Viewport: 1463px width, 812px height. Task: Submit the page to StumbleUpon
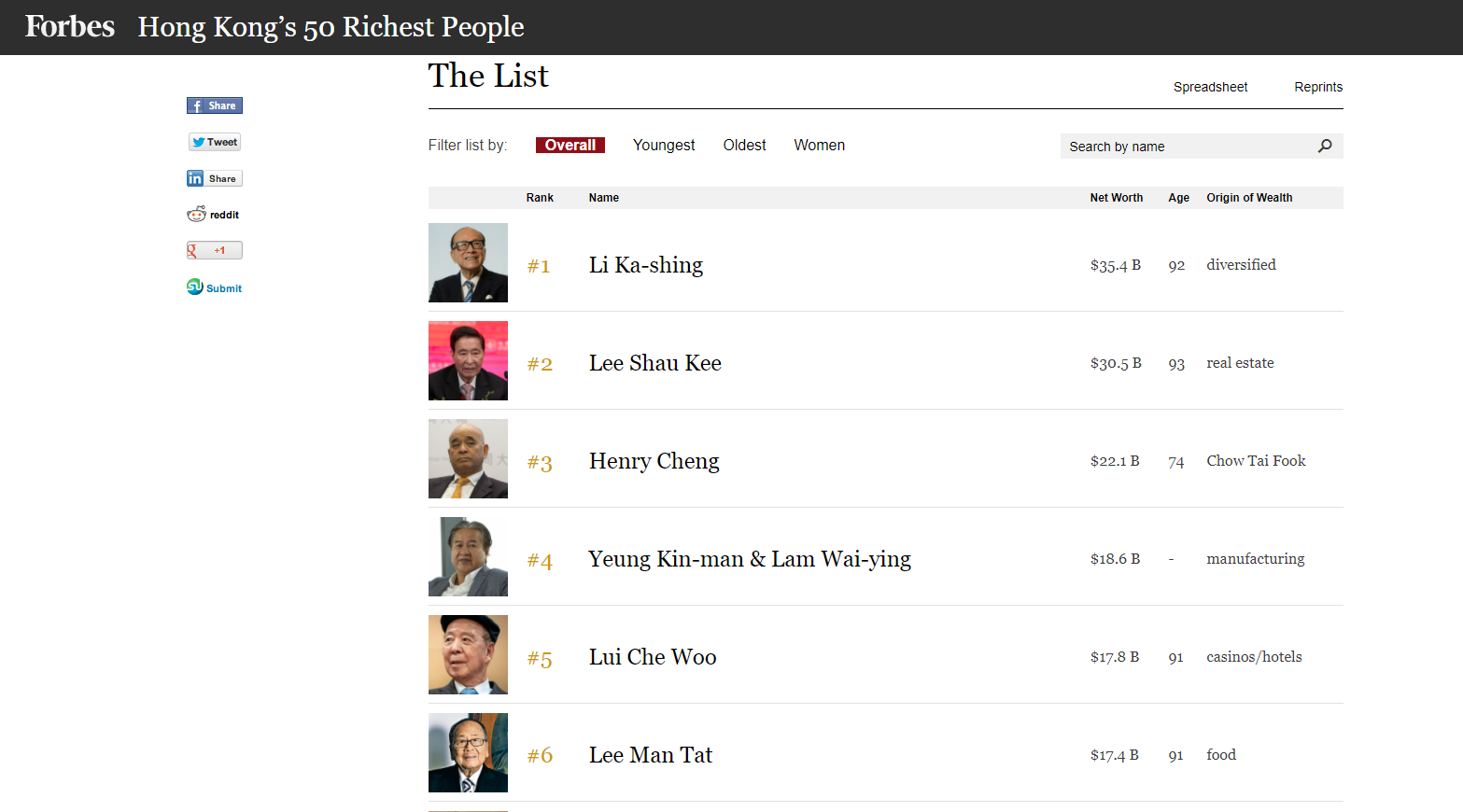click(215, 287)
